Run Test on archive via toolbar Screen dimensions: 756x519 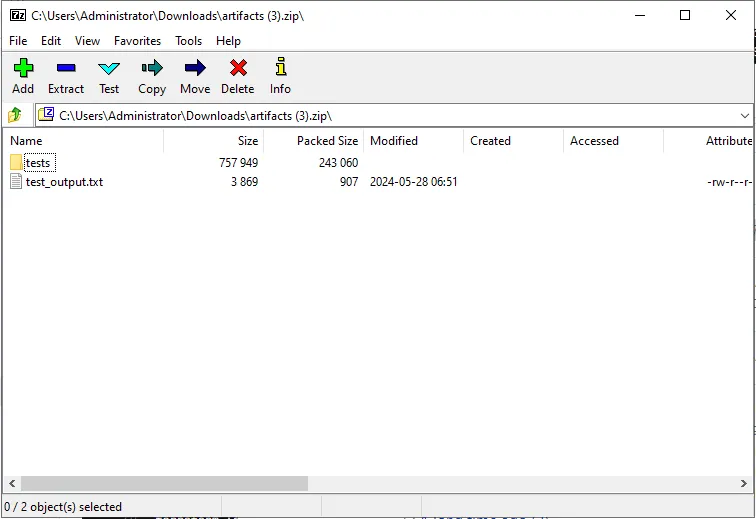tap(109, 68)
